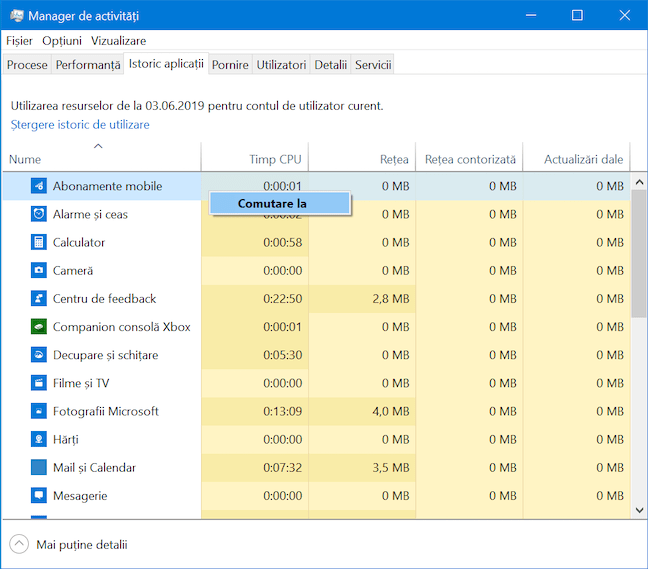Image resolution: width=648 pixels, height=569 pixels.
Task: Close the Manager de activități window
Action: coord(624,15)
